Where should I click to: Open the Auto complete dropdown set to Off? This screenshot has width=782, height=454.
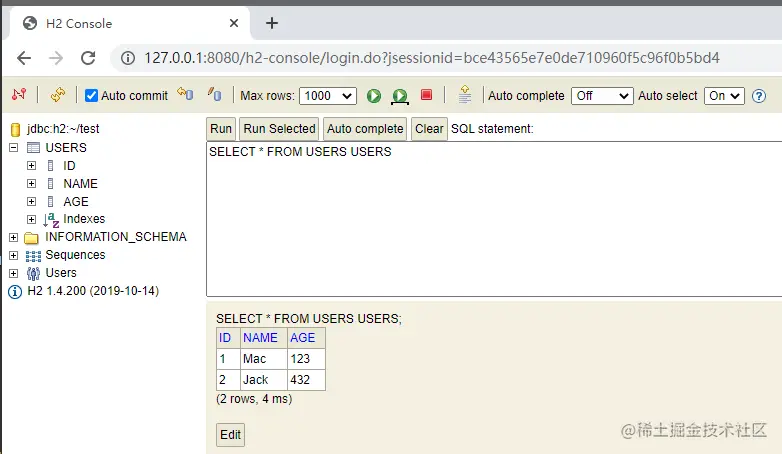602,96
